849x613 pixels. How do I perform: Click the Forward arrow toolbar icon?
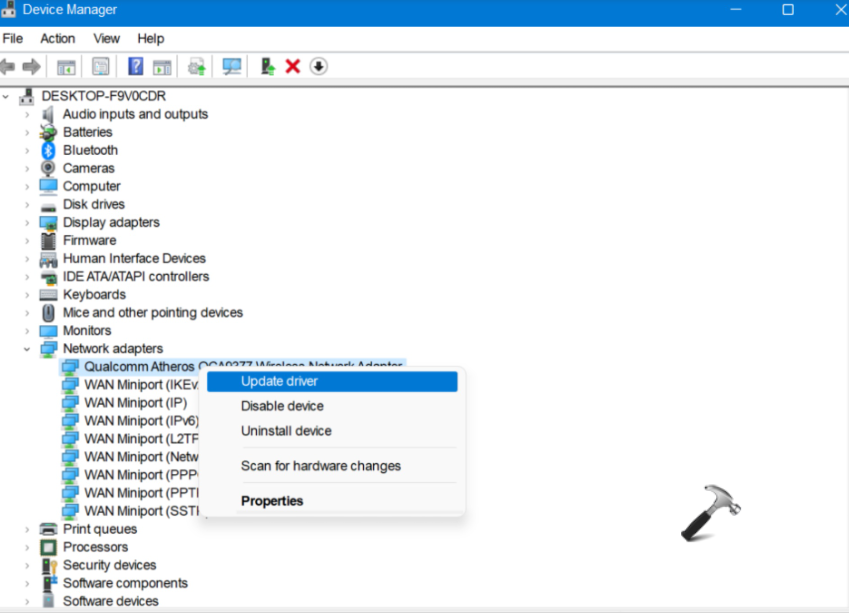click(x=31, y=67)
